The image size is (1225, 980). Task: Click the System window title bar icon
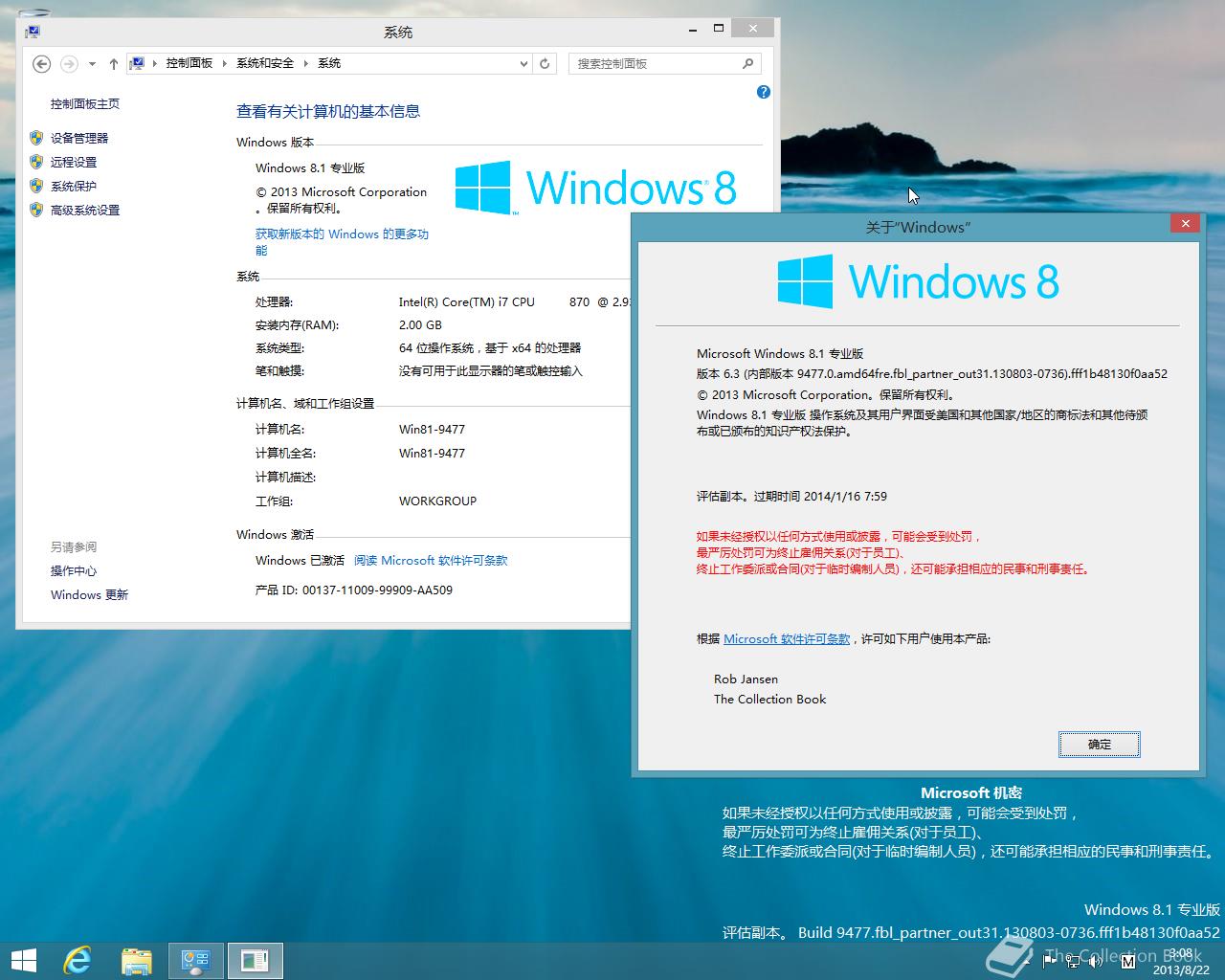[x=32, y=32]
